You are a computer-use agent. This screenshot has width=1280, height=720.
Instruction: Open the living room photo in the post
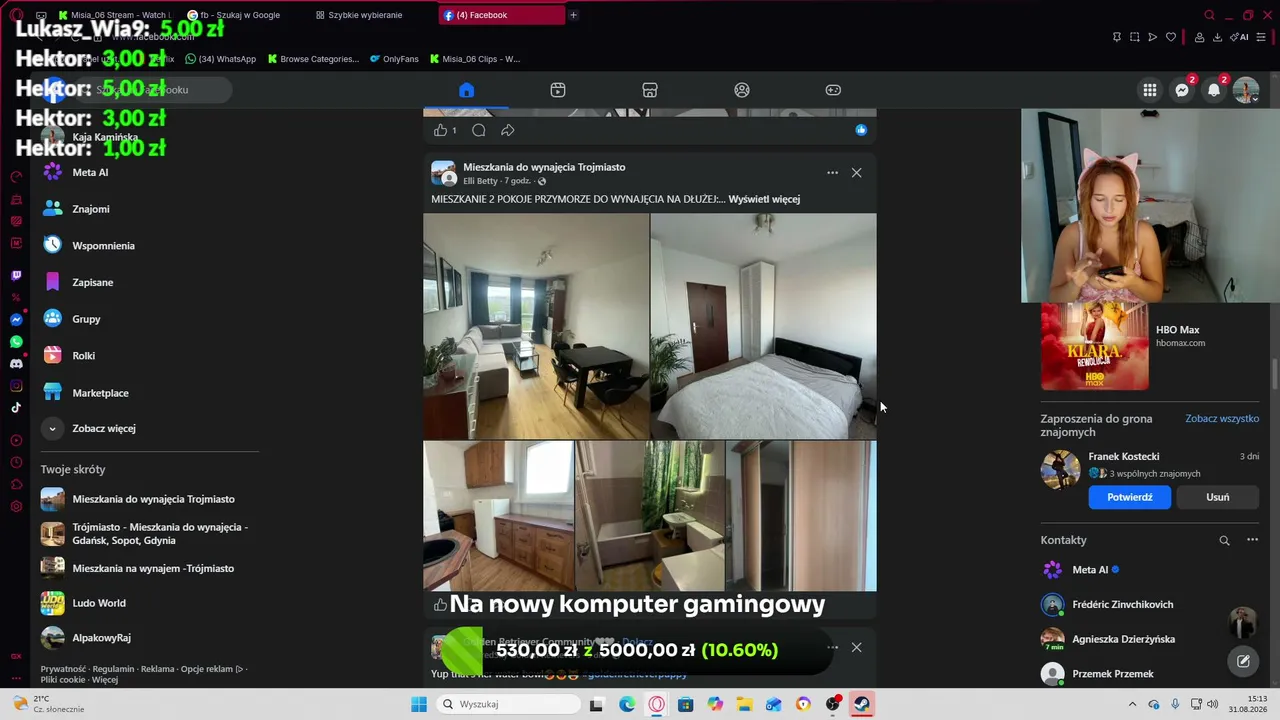[x=536, y=326]
